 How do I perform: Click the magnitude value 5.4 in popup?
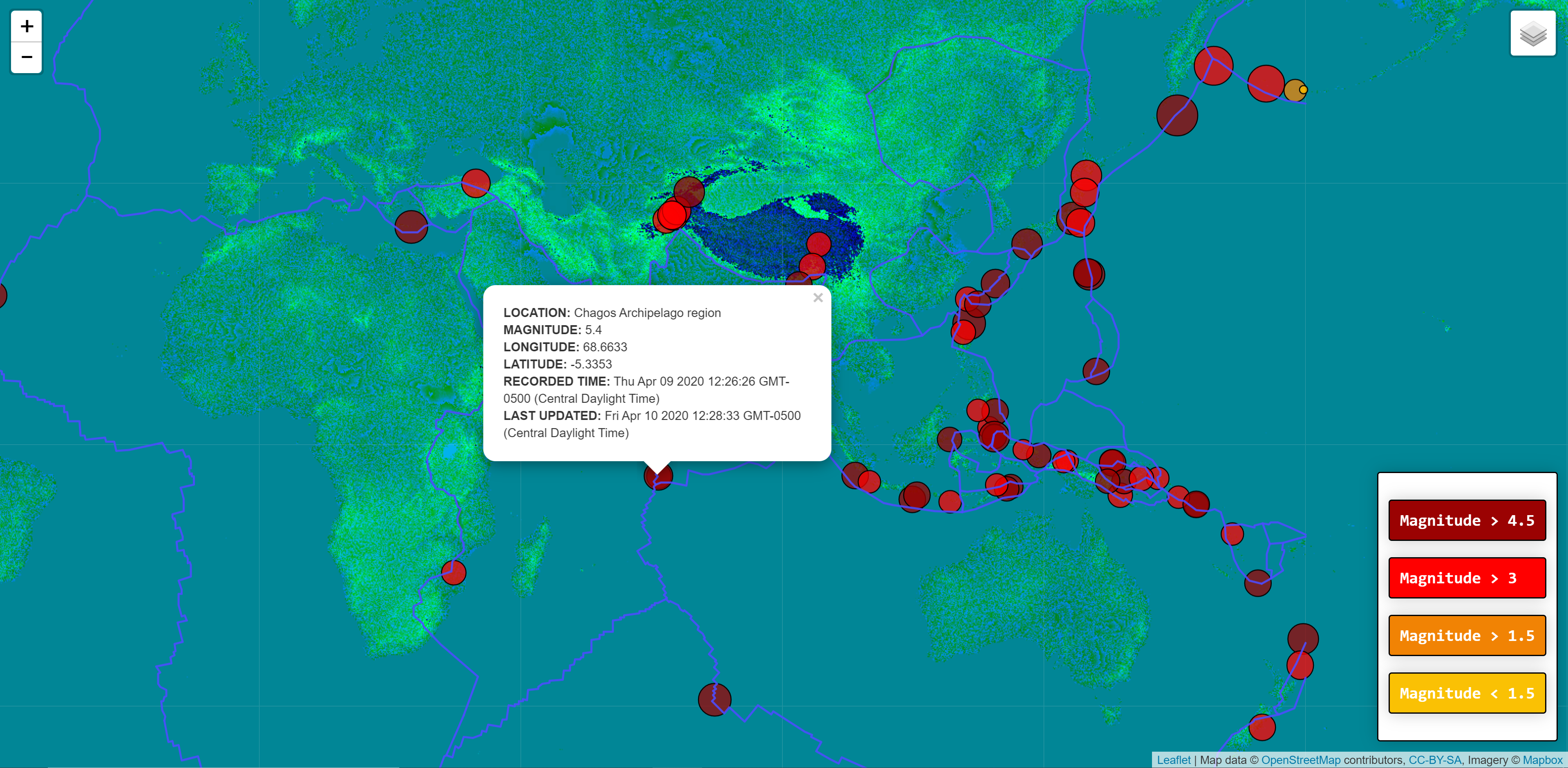(593, 330)
